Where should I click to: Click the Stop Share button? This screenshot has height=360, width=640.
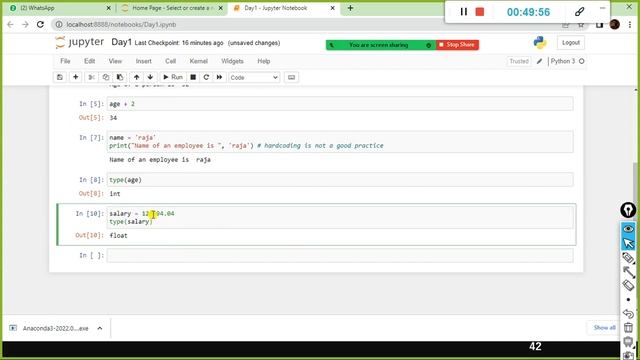(457, 44)
